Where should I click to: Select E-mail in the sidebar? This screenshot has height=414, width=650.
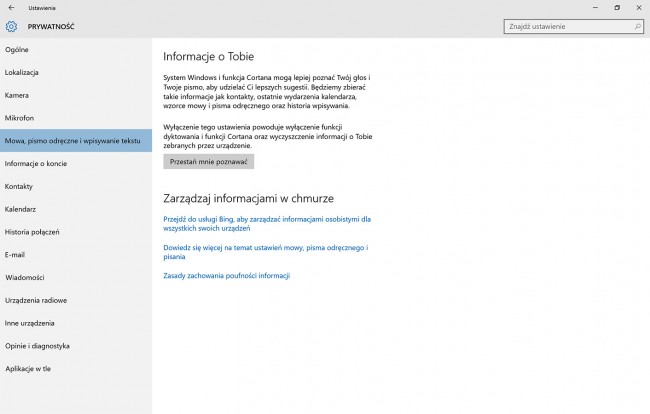76,255
